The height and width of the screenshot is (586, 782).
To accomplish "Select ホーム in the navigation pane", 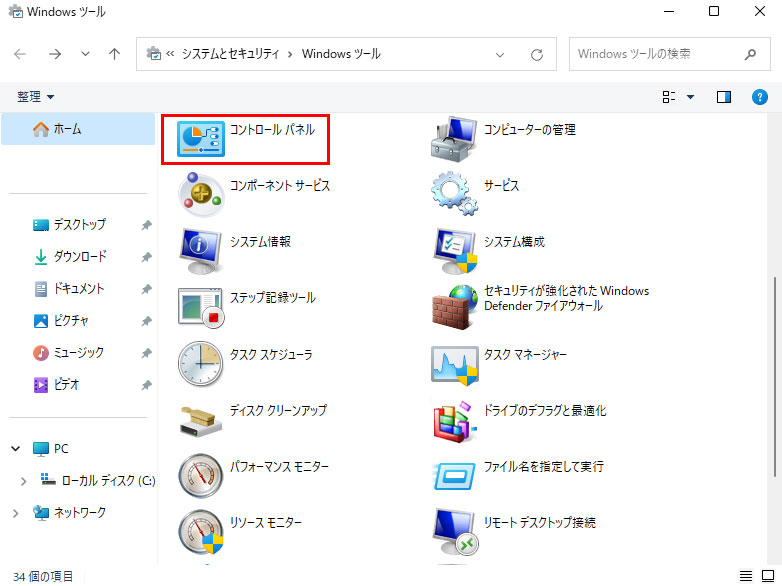I will [x=78, y=129].
